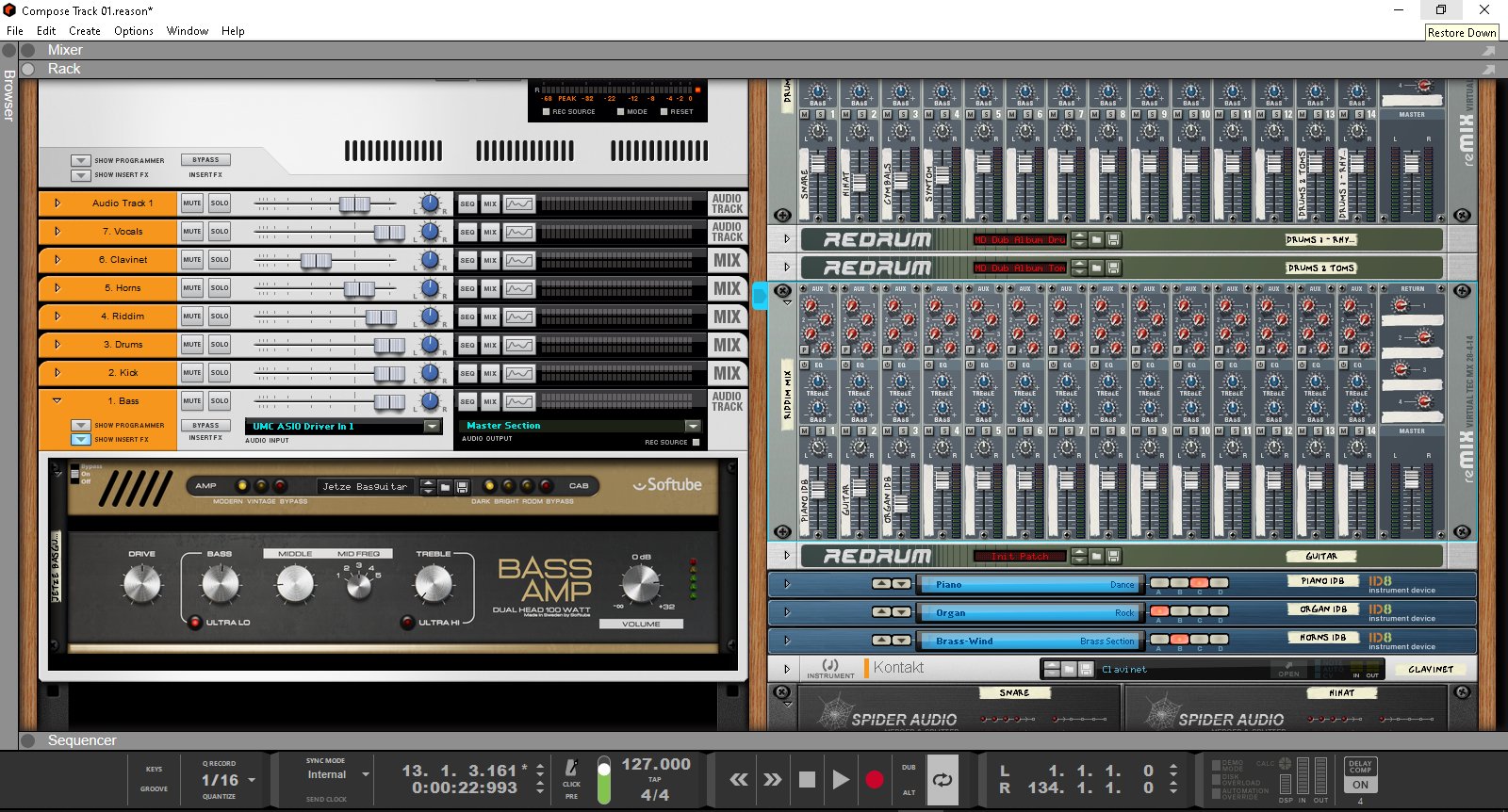Screen dimensions: 1508x812
Task: Stop playback with the Stop button
Action: tap(807, 780)
